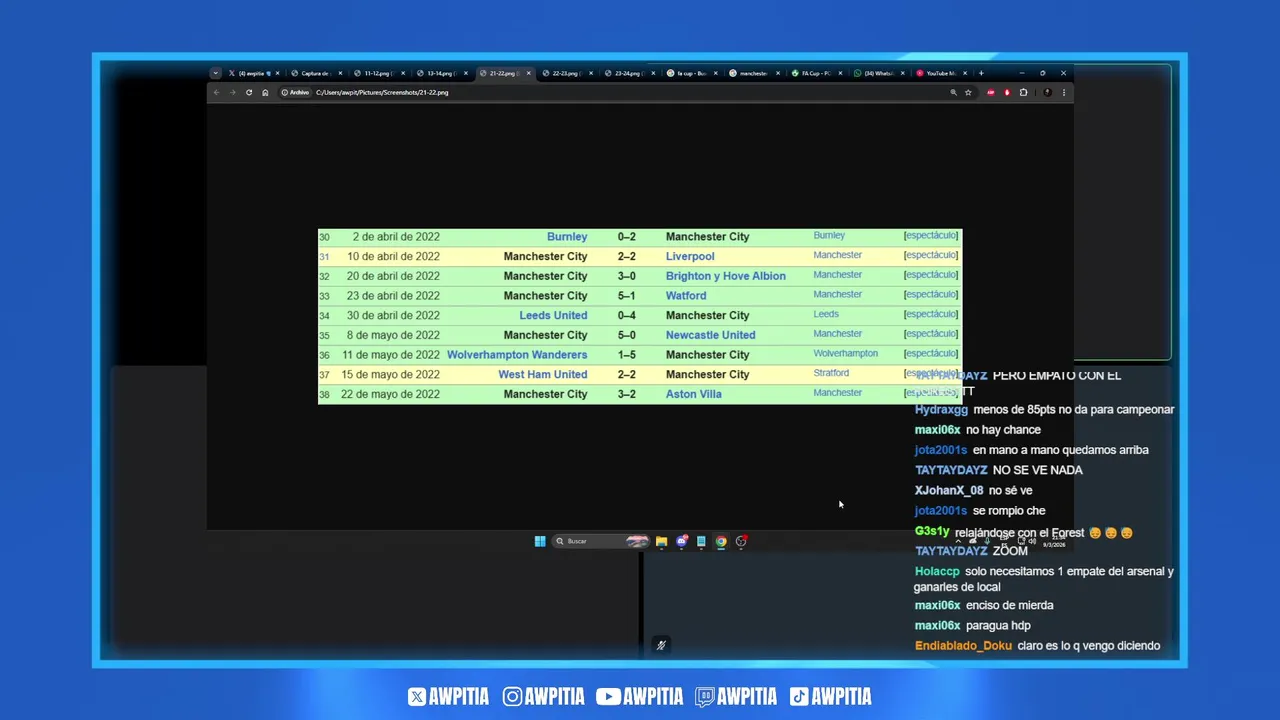Viewport: 1280px width, 720px height.
Task: Open the browser home page
Action: tap(265, 92)
